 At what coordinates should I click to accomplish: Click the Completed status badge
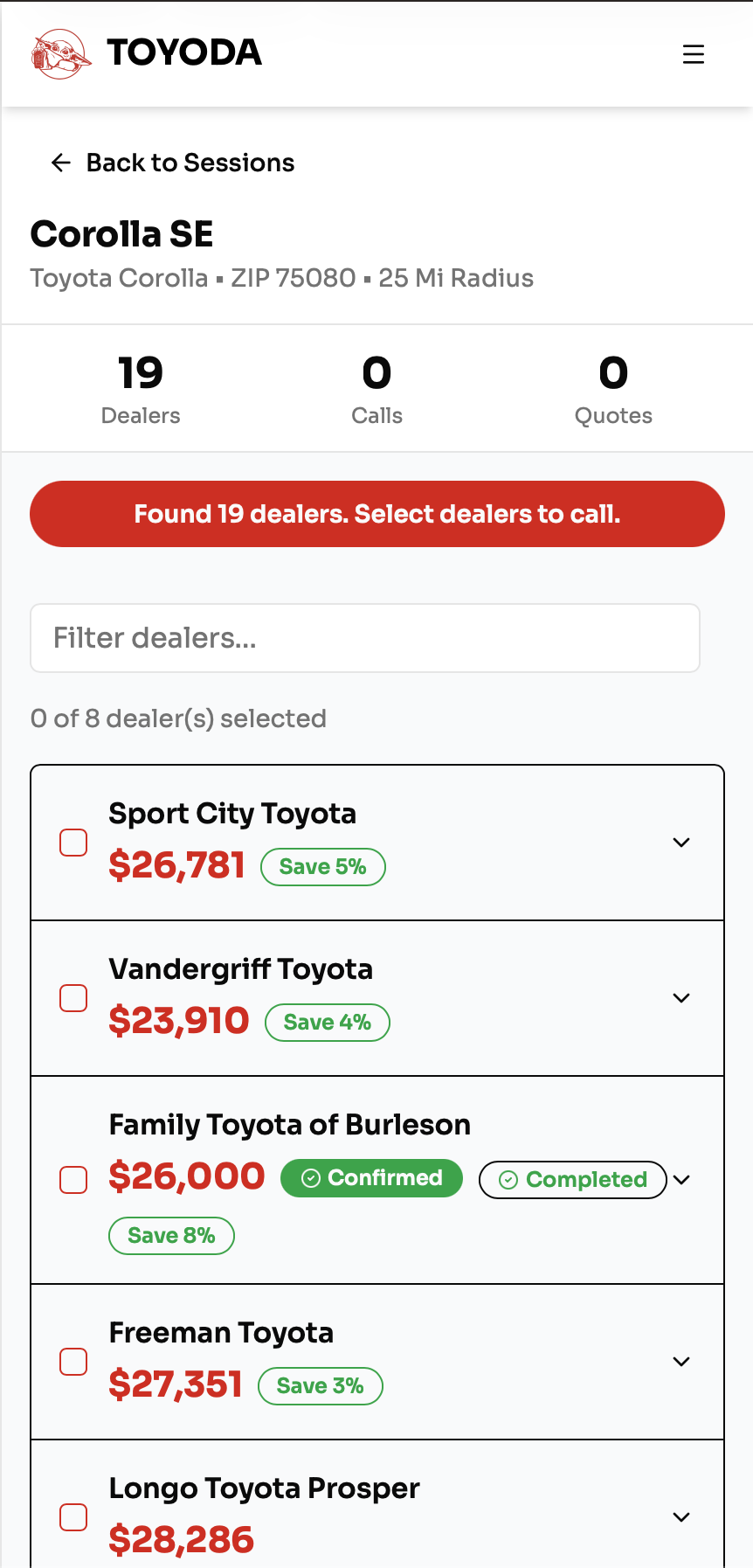(573, 1180)
